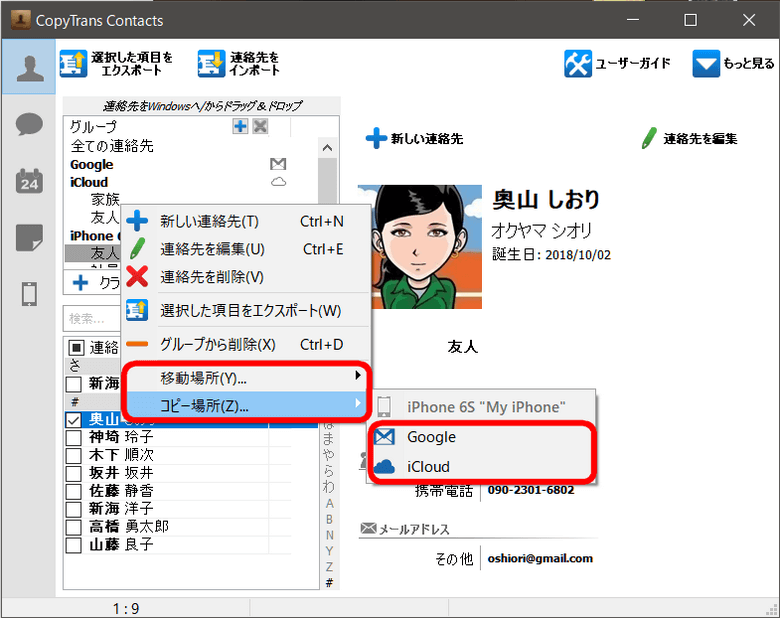Screen dimensions: 780x618
Task: Select the iCloud group
Action: (89, 182)
